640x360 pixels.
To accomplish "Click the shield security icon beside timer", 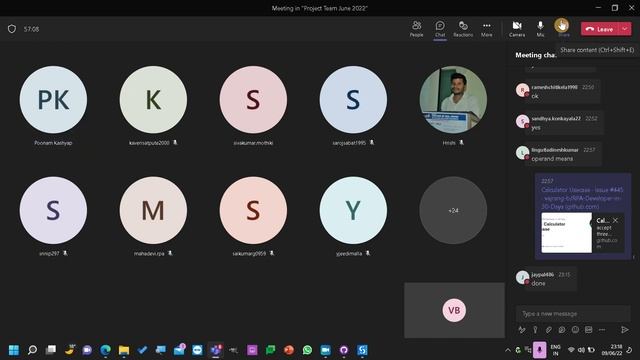I will pos(12,29).
